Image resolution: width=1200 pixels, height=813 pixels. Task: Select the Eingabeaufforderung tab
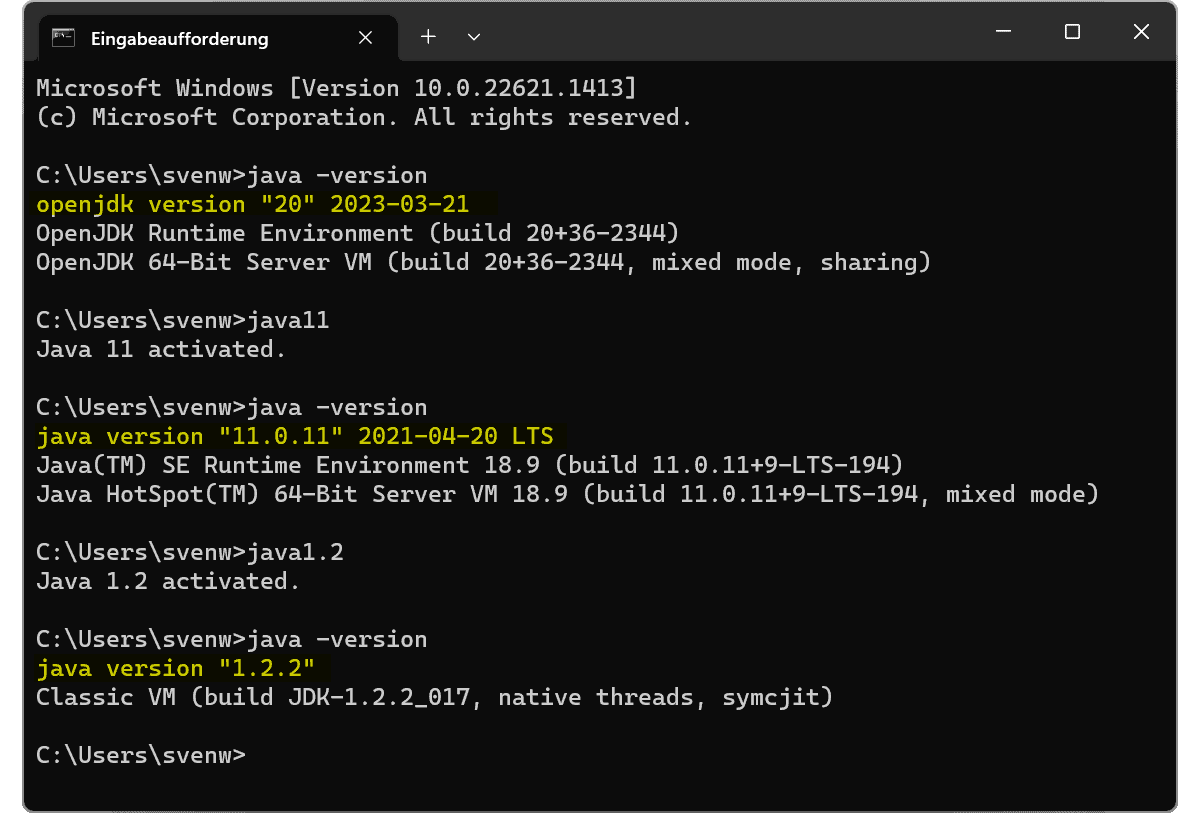180,38
